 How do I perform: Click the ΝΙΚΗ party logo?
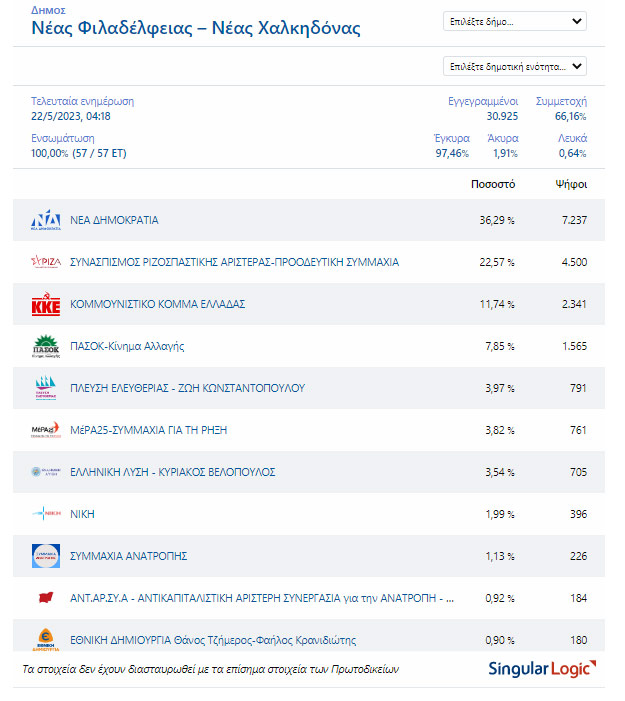click(46, 514)
